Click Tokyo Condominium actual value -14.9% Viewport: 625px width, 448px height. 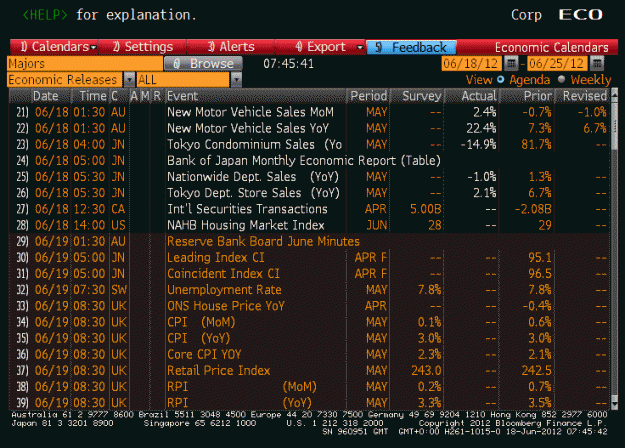coord(478,144)
